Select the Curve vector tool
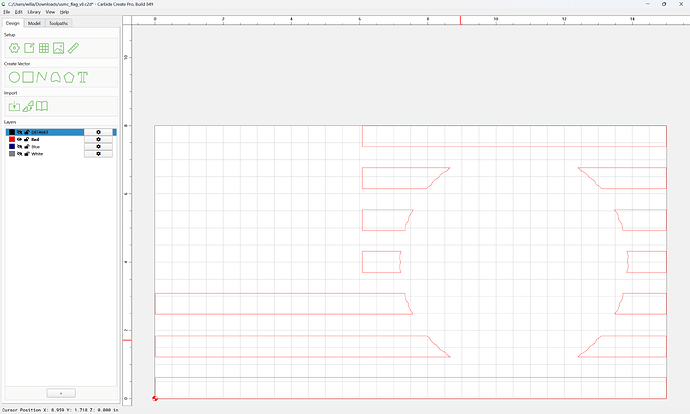The width and height of the screenshot is (690, 414). (55, 77)
